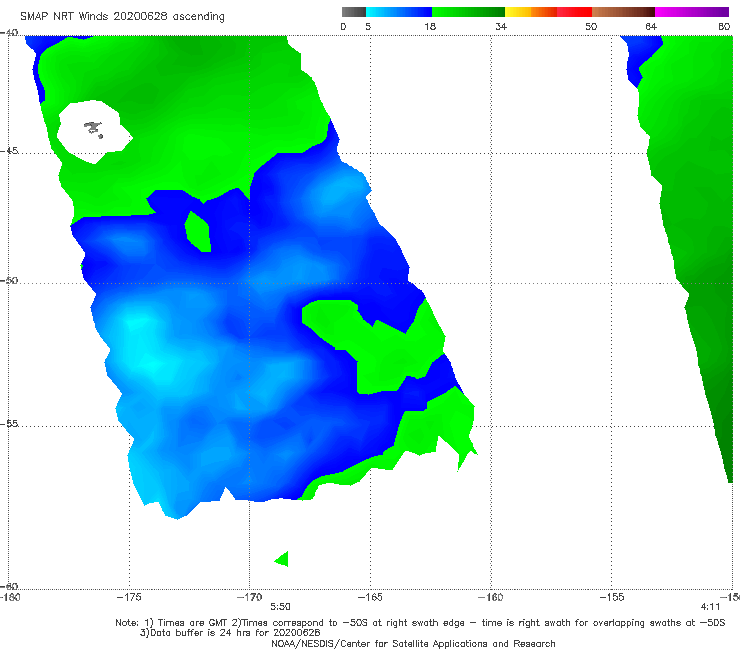The height and width of the screenshot is (650, 740).
Task: Select the gray 0-5 color bar segment
Action: 354,12
